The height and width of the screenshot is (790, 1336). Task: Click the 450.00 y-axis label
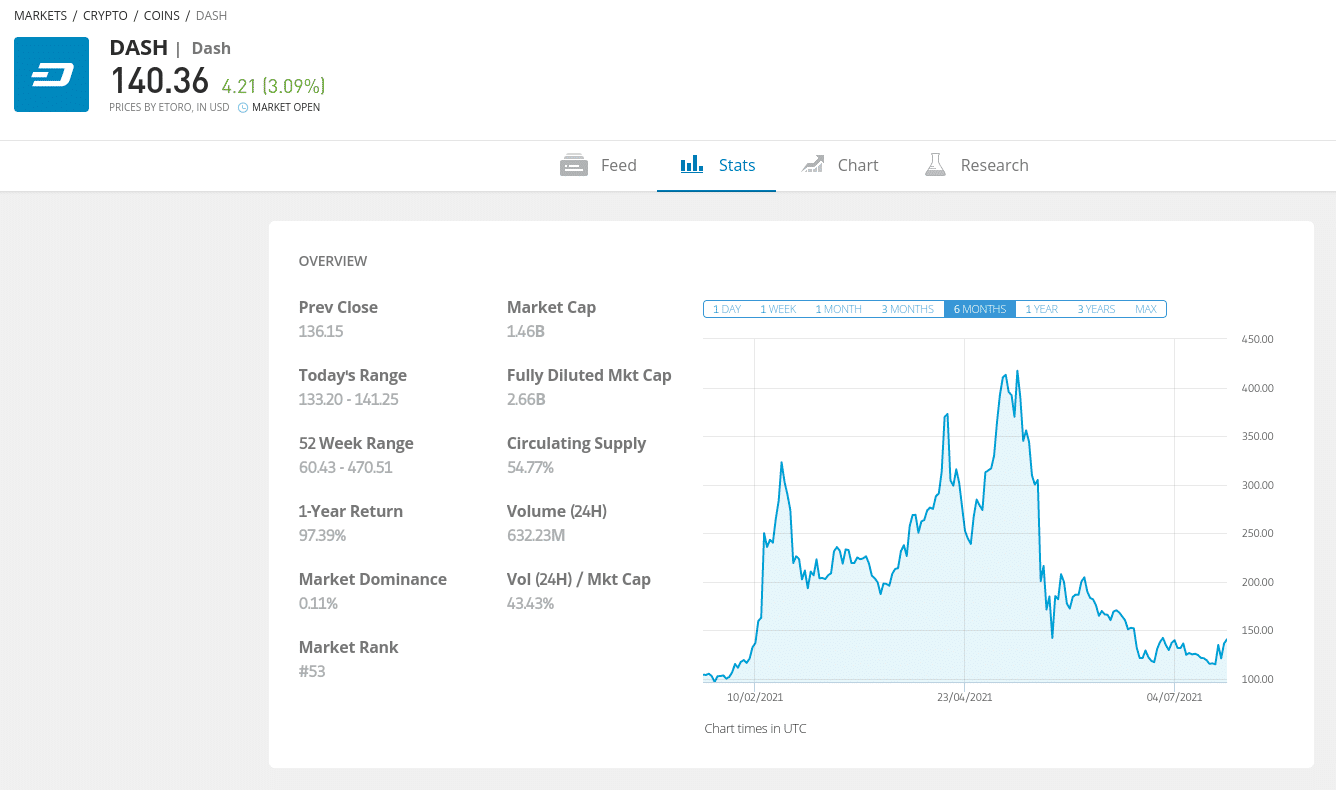[1257, 339]
